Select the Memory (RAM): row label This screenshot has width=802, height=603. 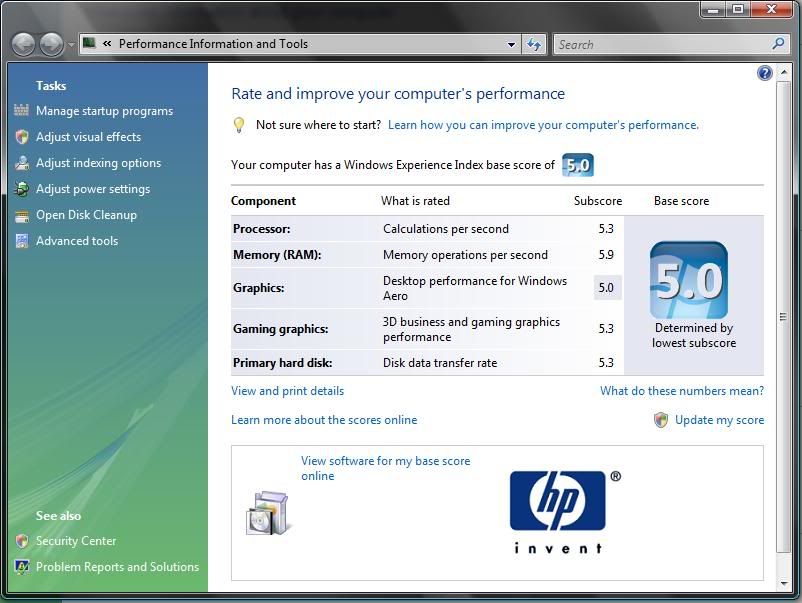[x=277, y=255]
